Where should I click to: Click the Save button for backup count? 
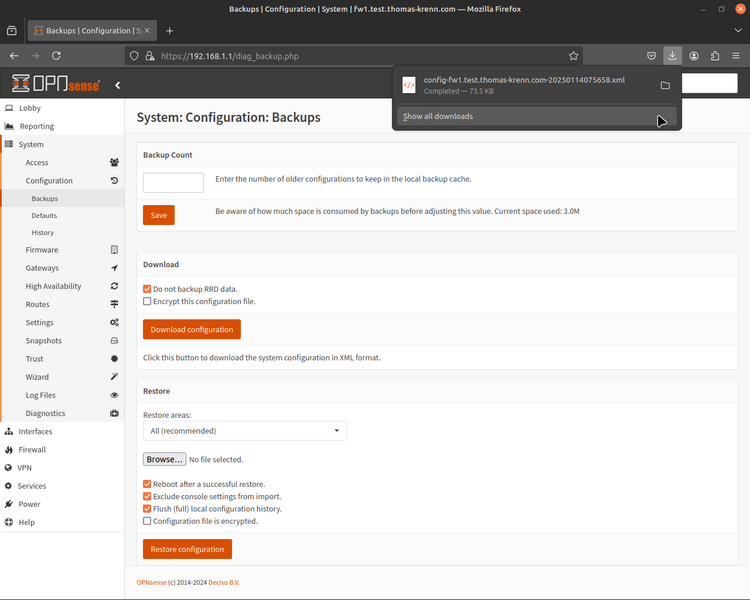(159, 215)
